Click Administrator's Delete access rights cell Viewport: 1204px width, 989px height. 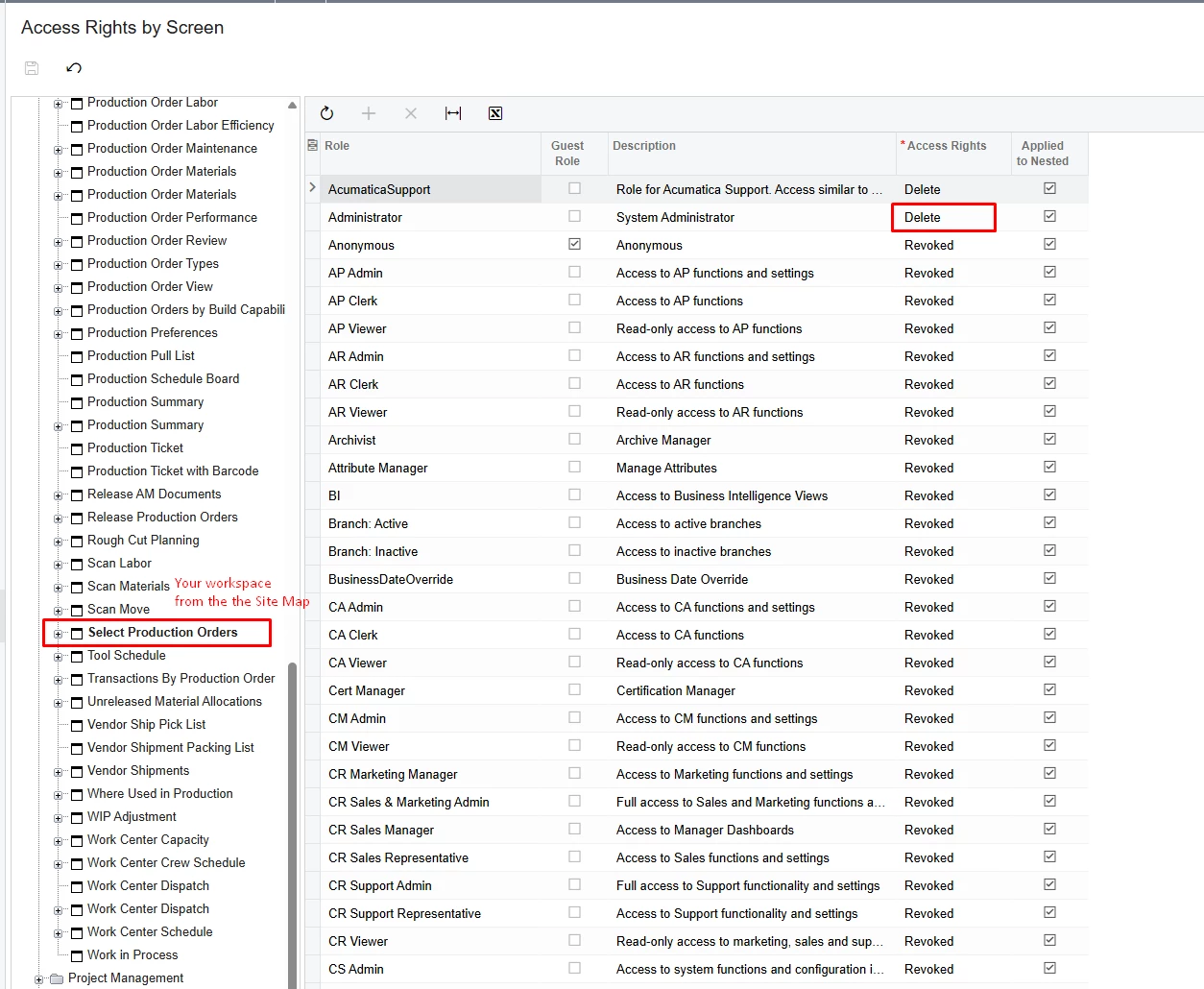click(x=944, y=217)
